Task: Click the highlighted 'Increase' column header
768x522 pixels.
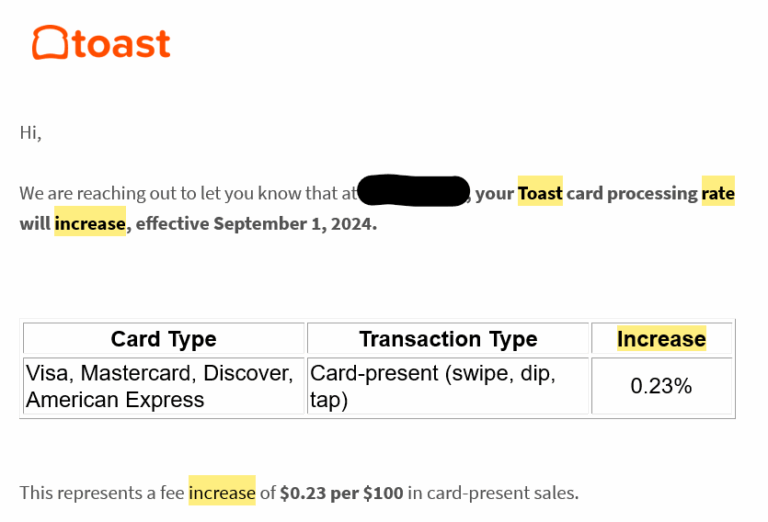Action: [x=661, y=339]
